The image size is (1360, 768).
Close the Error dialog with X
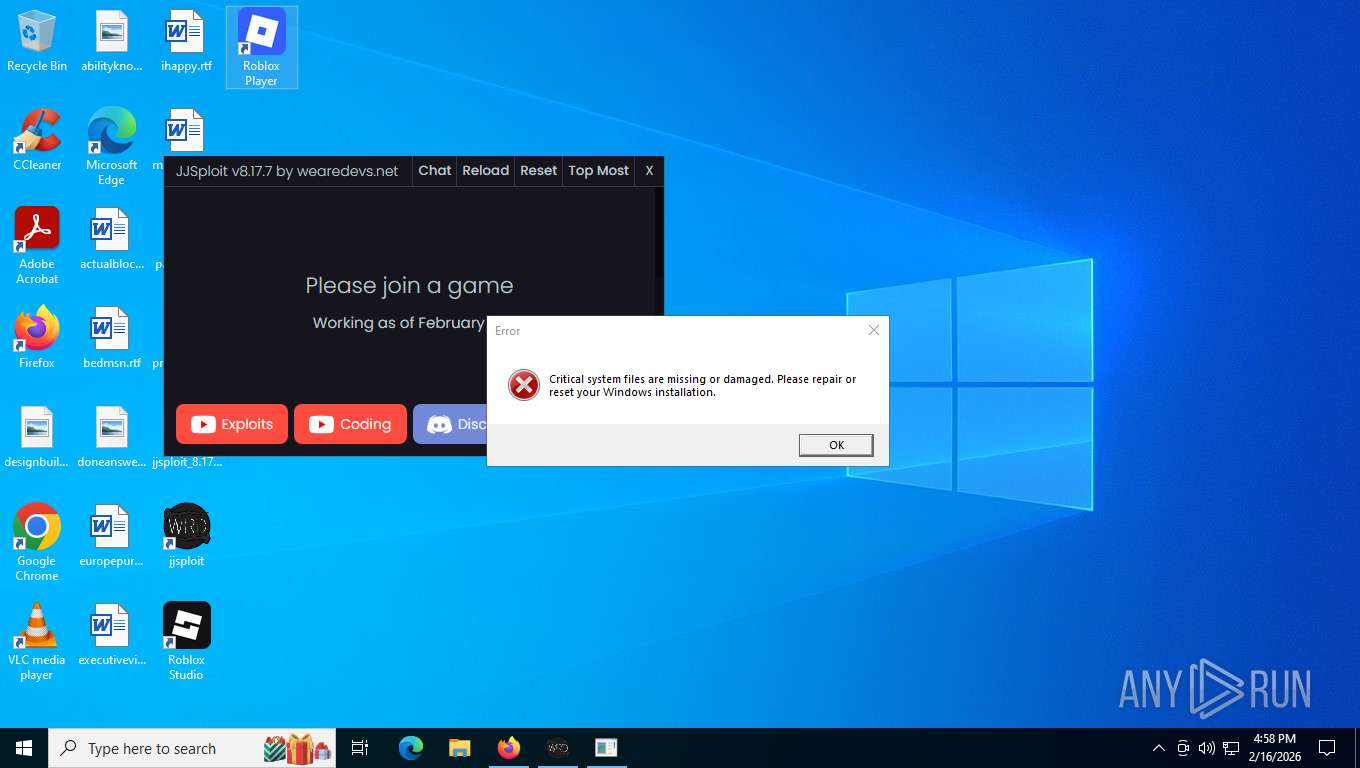click(873, 330)
